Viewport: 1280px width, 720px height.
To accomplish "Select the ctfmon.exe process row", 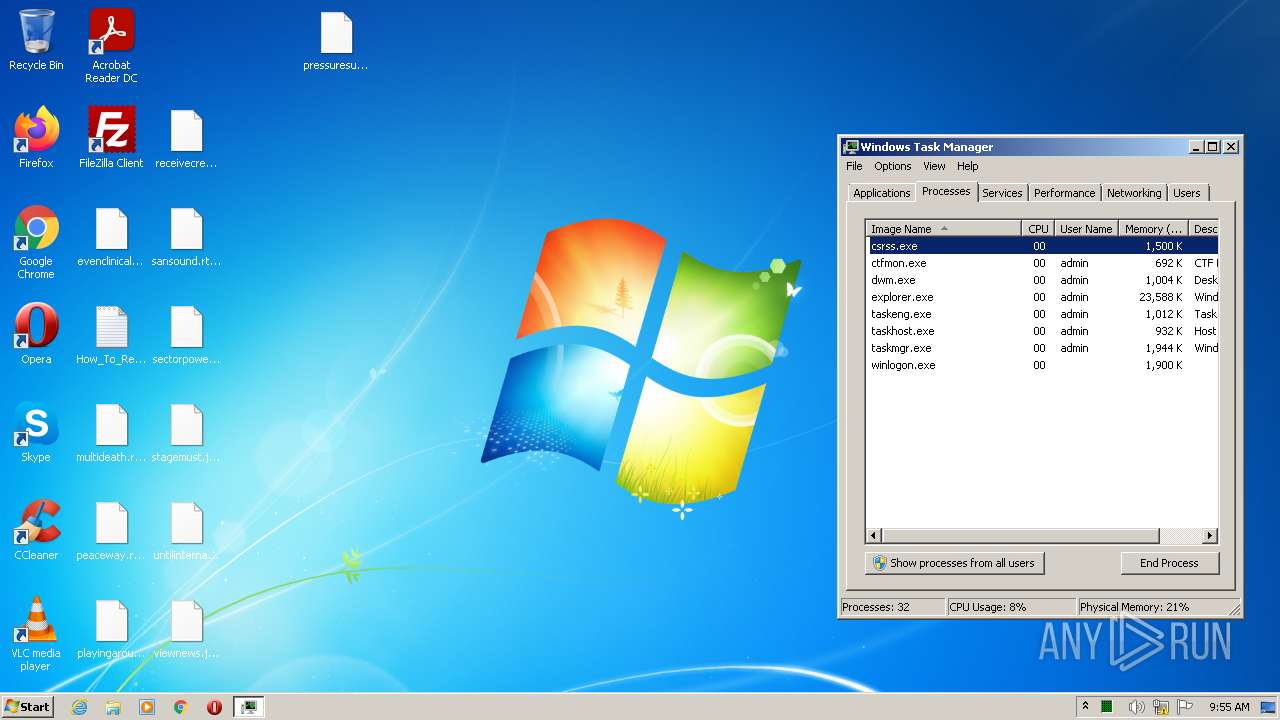I will tap(1042, 263).
